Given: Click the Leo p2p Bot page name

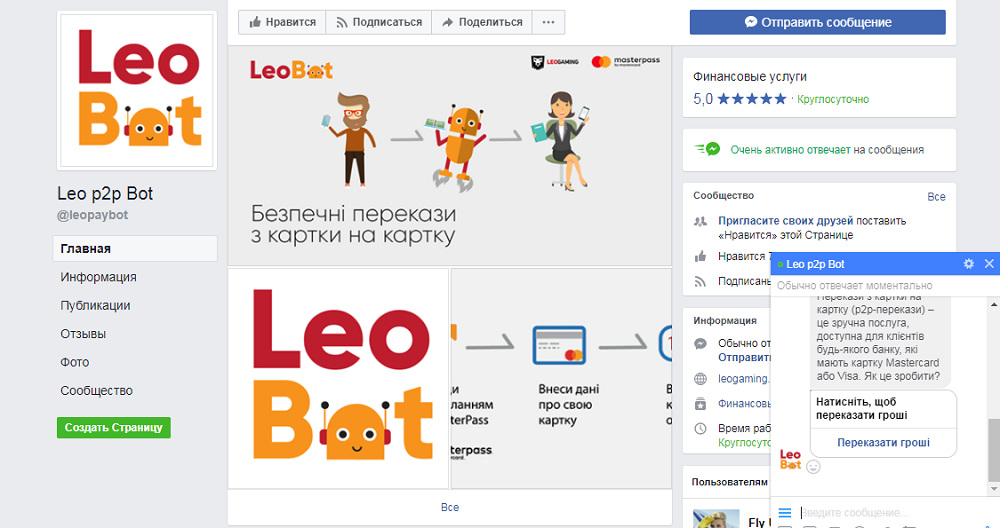Looking at the screenshot, I should pyautogui.click(x=105, y=194).
